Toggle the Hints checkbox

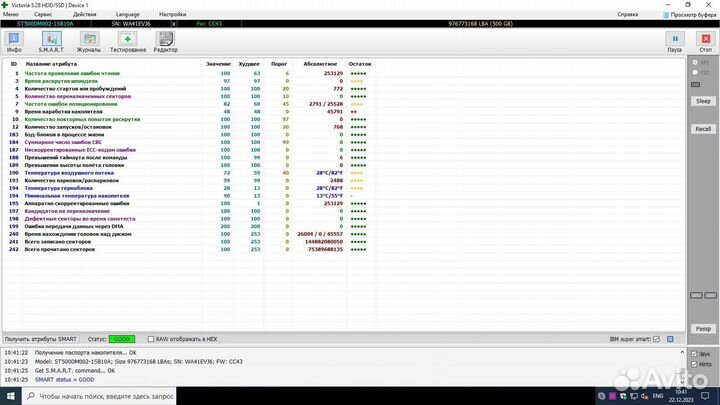pyautogui.click(x=694, y=364)
